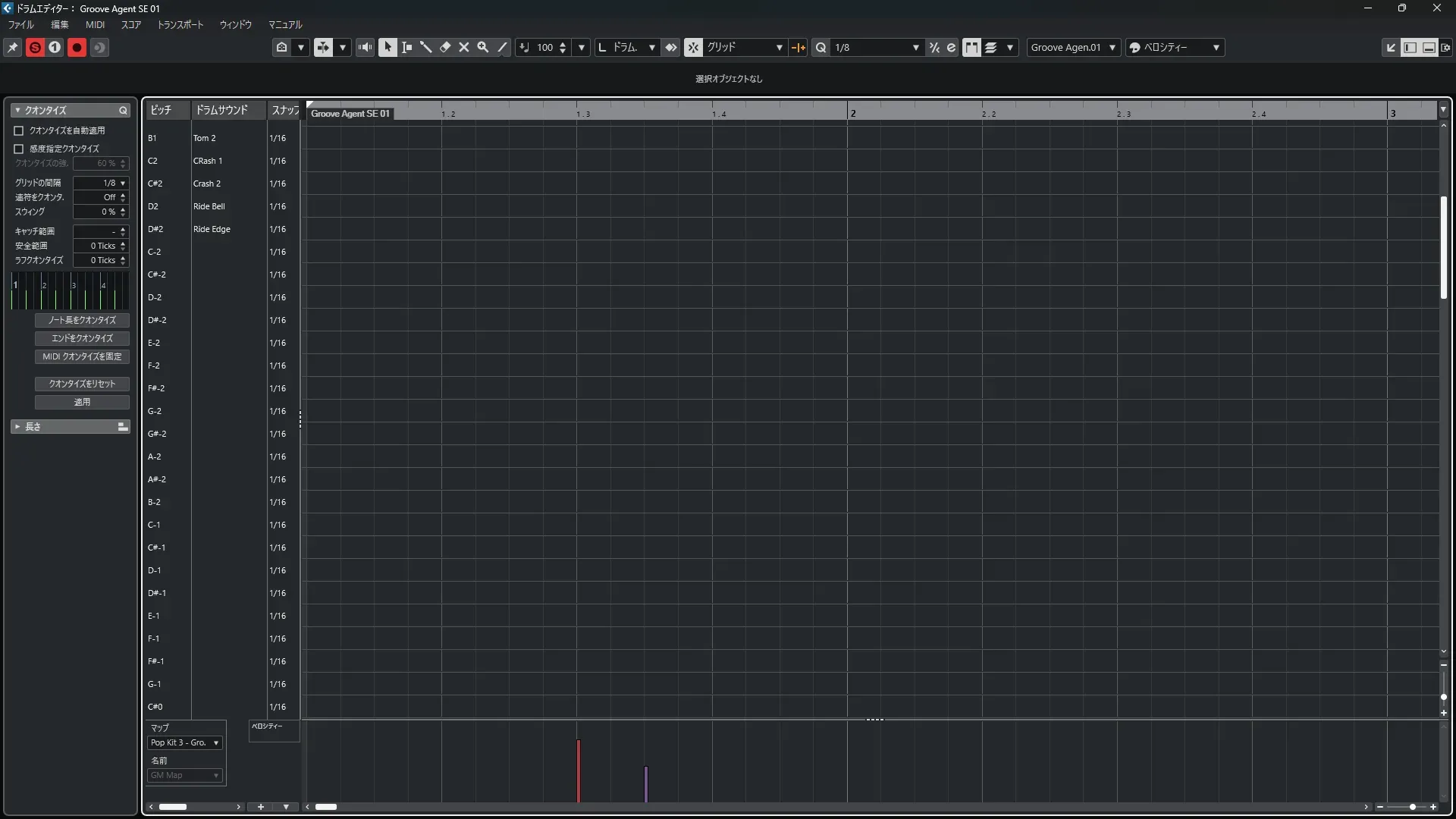Expand the 長さ (Length) section
The width and height of the screenshot is (1456, 819).
(17, 427)
